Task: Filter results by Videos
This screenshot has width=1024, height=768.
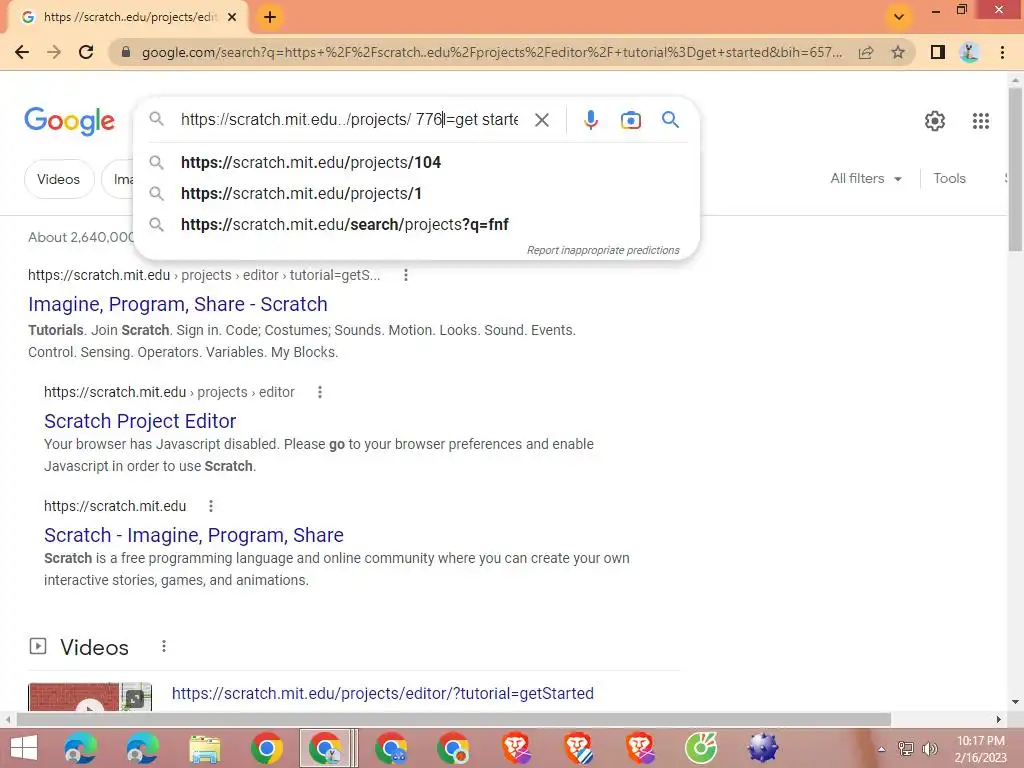Action: [x=59, y=179]
